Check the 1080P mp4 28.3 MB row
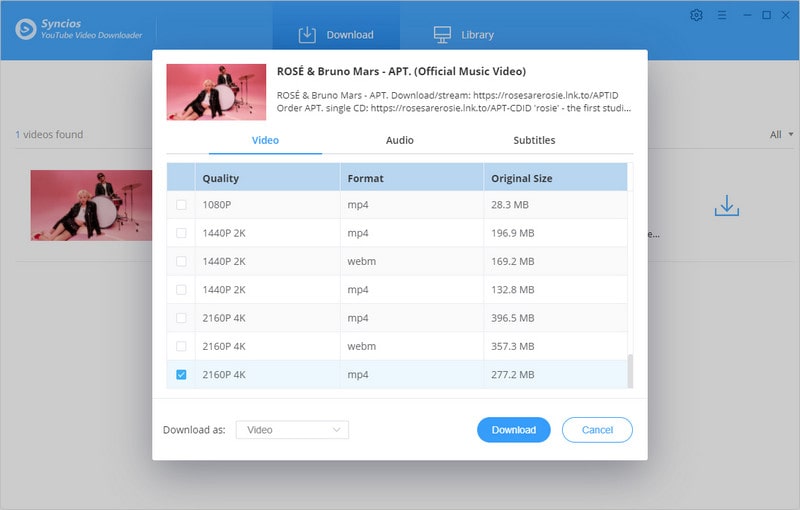Image resolution: width=800 pixels, height=510 pixels. point(181,205)
